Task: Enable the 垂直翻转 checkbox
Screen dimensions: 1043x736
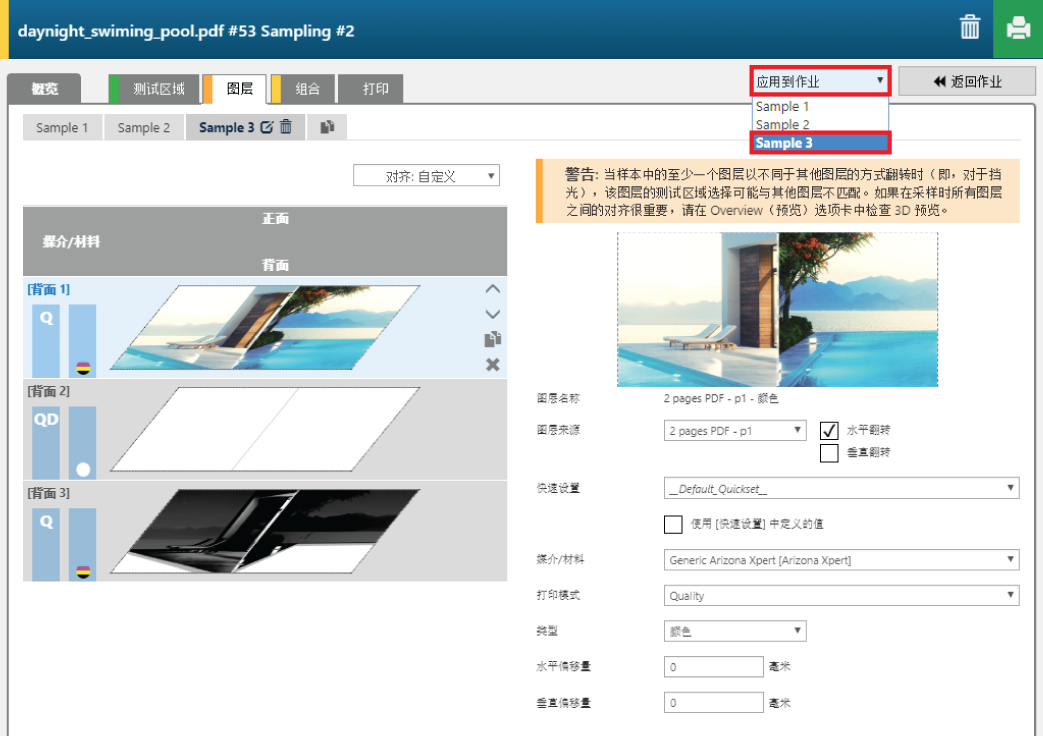Action: (828, 453)
